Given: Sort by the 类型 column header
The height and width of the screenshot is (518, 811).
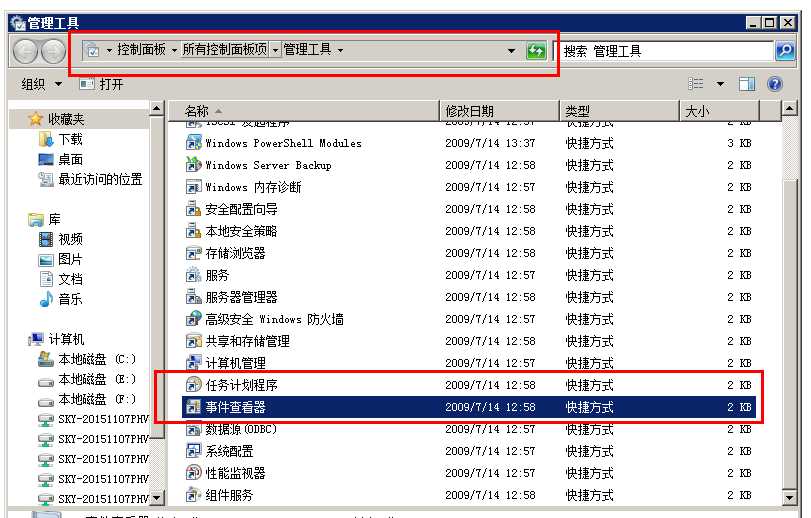Looking at the screenshot, I should point(620,111).
